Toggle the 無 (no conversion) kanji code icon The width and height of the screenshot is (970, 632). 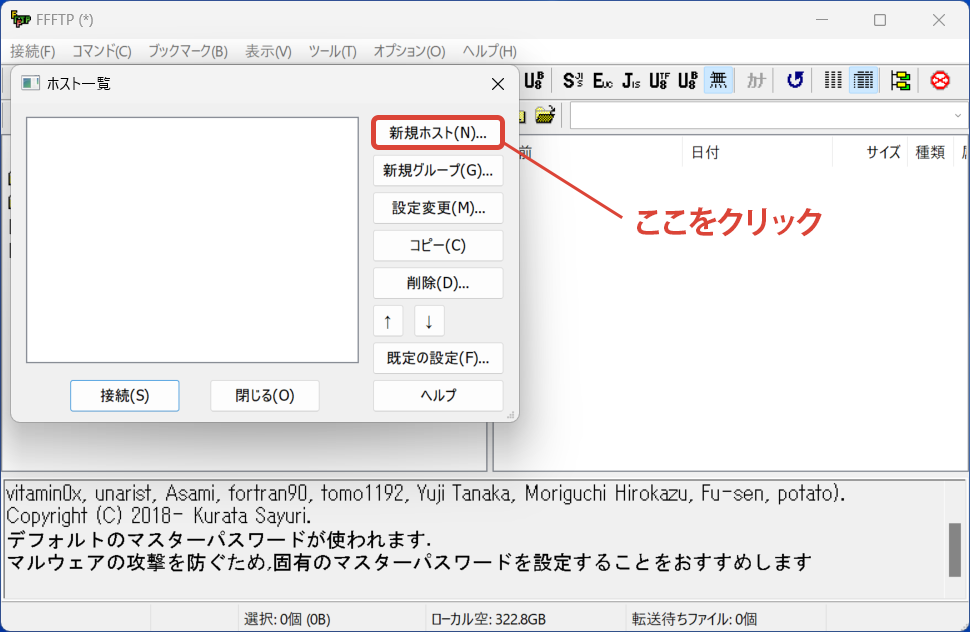click(x=718, y=80)
